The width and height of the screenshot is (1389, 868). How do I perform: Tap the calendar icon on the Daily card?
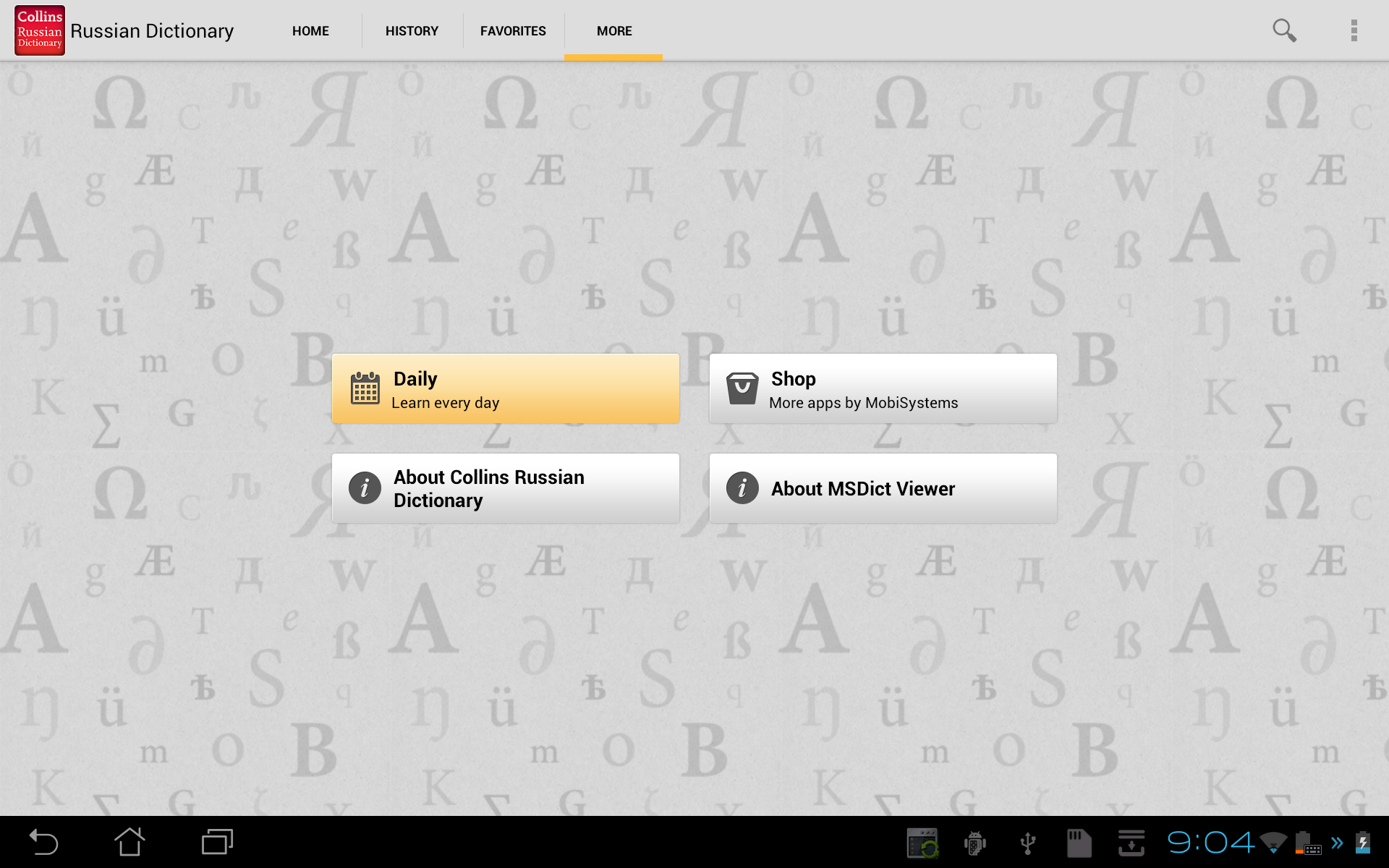pos(365,388)
